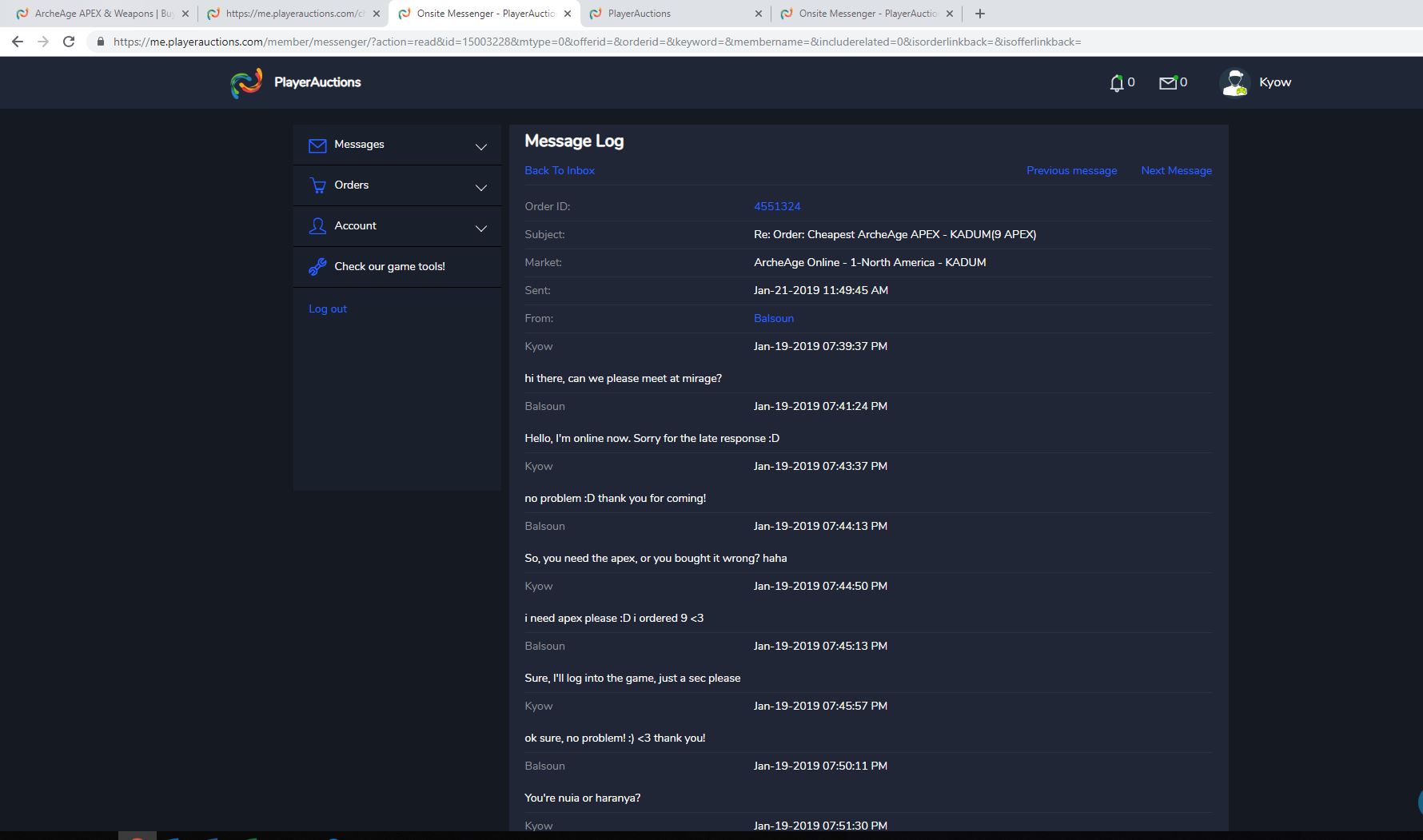Select the Messages envelope icon
This screenshot has width=1423, height=840.
(x=317, y=145)
